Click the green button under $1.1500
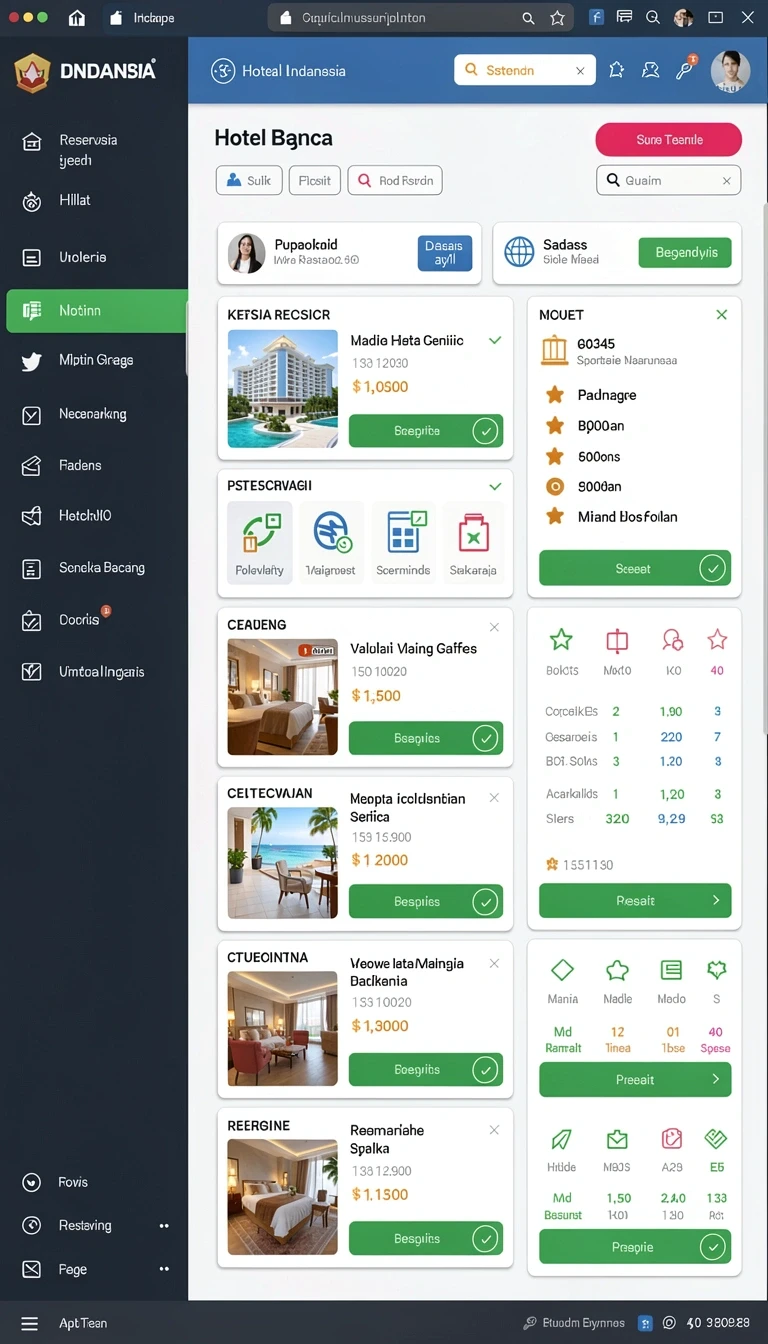The width and height of the screenshot is (768, 1344). tap(426, 1238)
